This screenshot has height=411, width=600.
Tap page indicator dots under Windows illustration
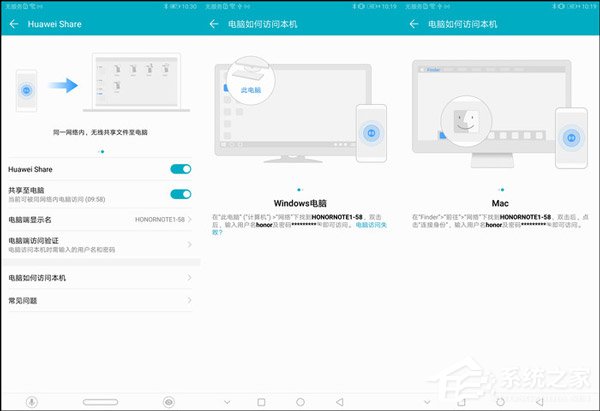(300, 188)
